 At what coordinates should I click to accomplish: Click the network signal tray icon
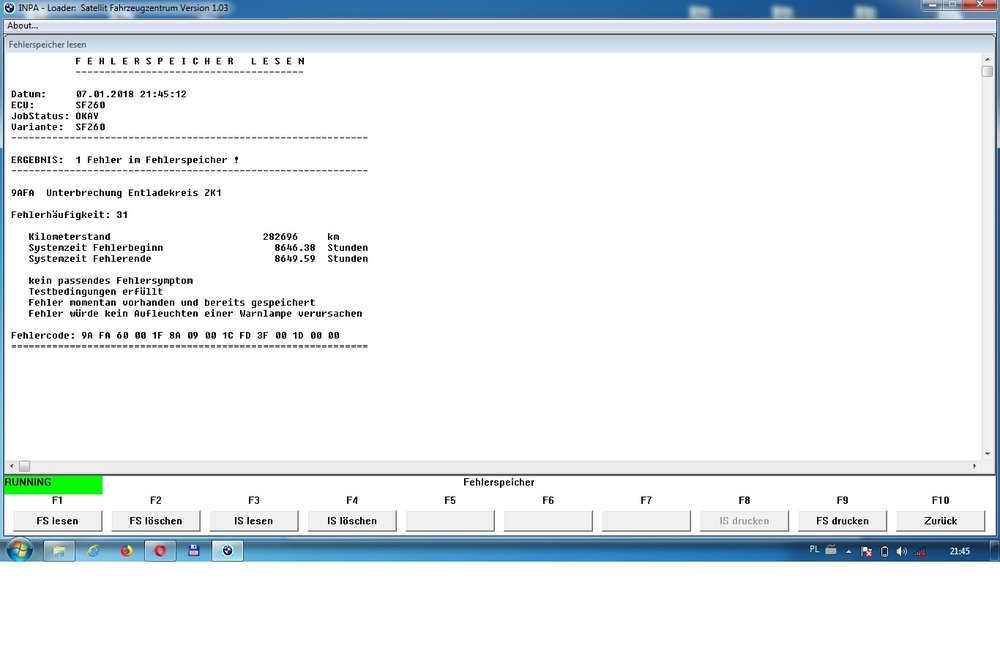tap(919, 551)
